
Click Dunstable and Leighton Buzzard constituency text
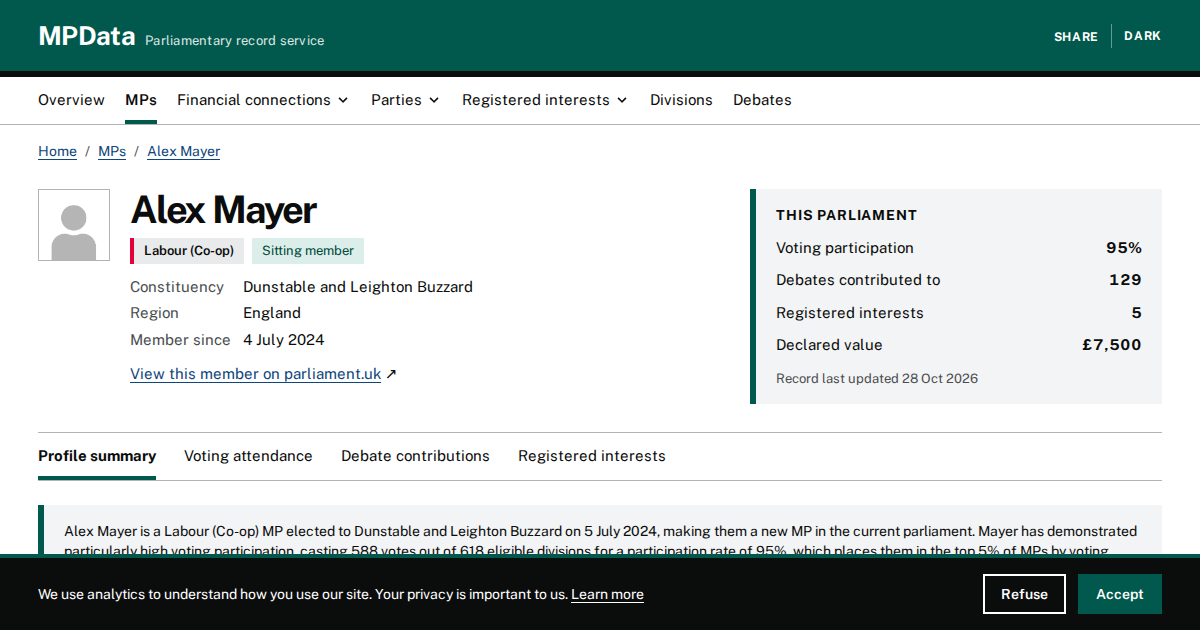[x=358, y=287]
